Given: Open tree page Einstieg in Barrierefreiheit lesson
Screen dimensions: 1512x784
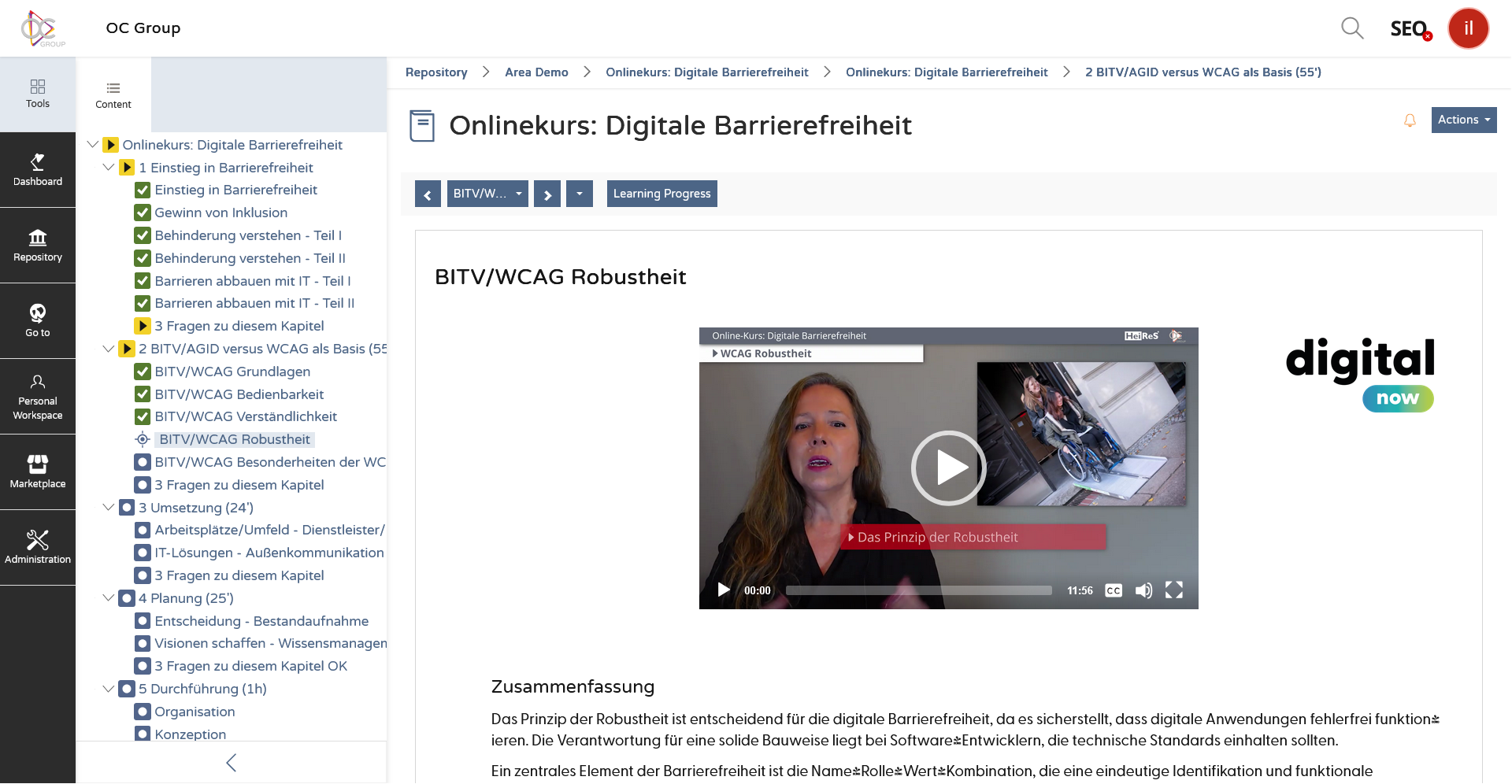Looking at the screenshot, I should click(x=236, y=190).
